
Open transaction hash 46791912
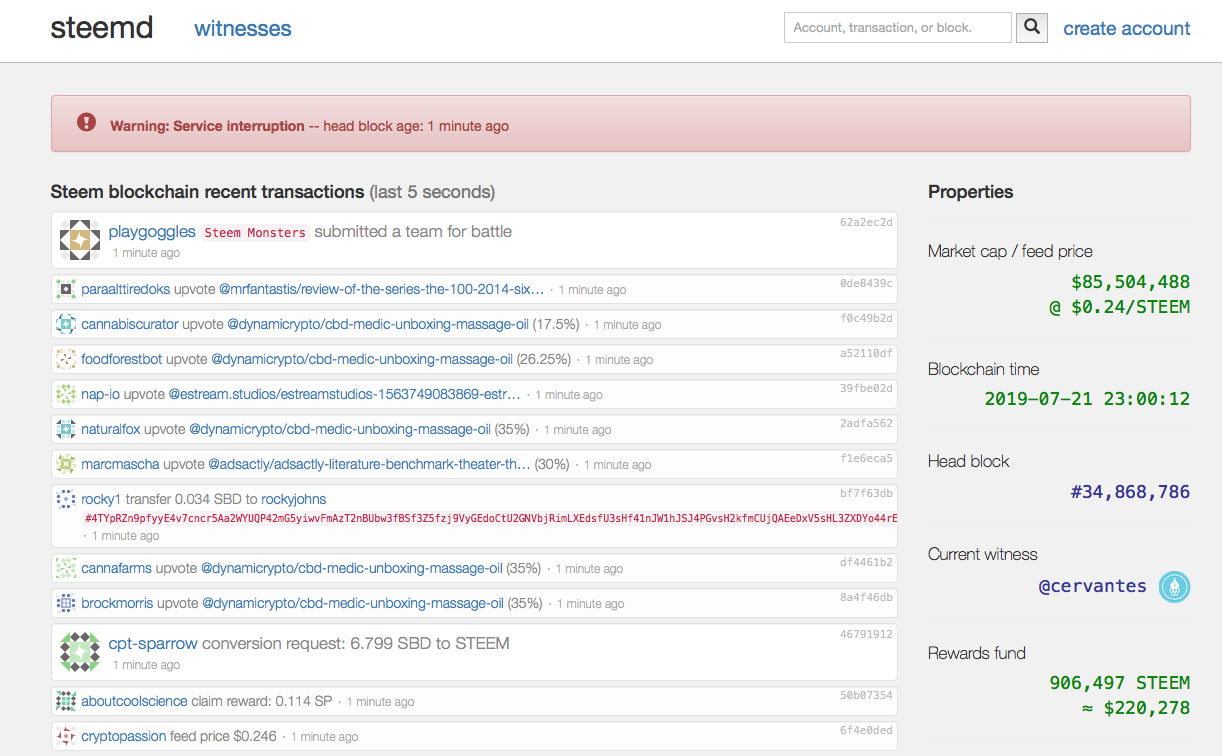(x=866, y=634)
